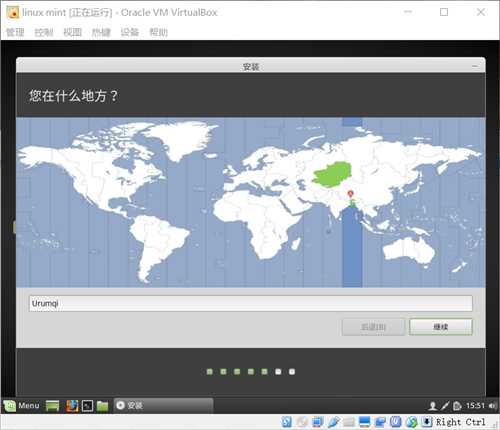Image resolution: width=500 pixels, height=430 pixels.
Task: Click the pen-shaped tray icon next to the user icon
Action: pos(445,406)
